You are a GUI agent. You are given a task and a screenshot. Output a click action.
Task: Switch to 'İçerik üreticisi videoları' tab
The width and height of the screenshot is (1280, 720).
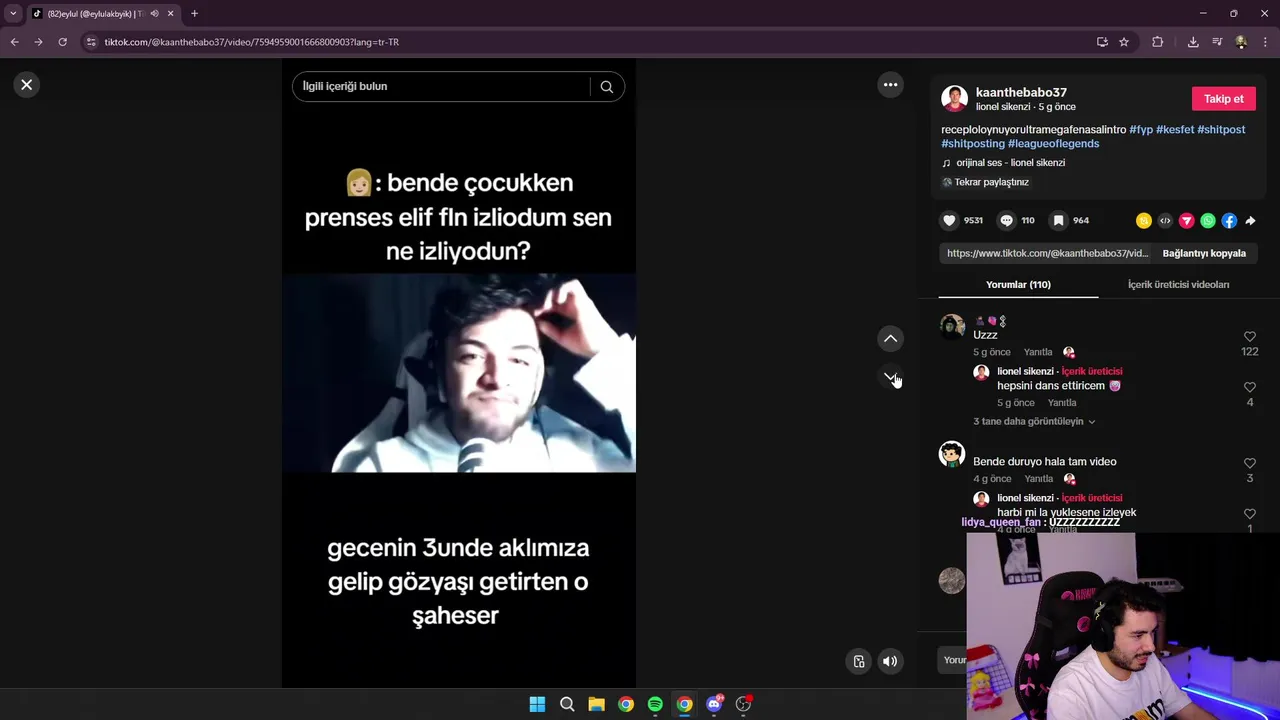pos(1178,285)
